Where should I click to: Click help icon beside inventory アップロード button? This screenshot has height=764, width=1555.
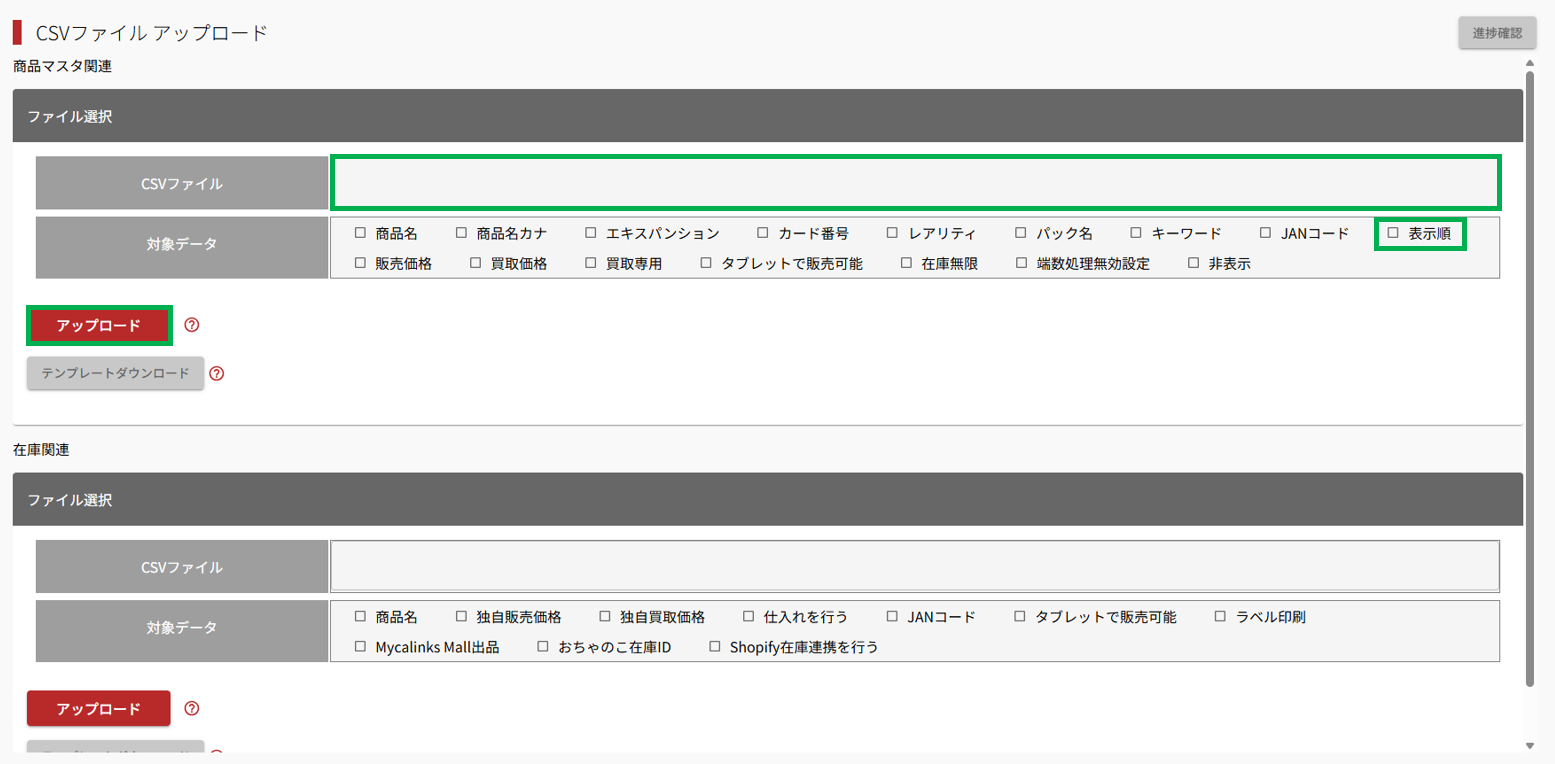[193, 709]
